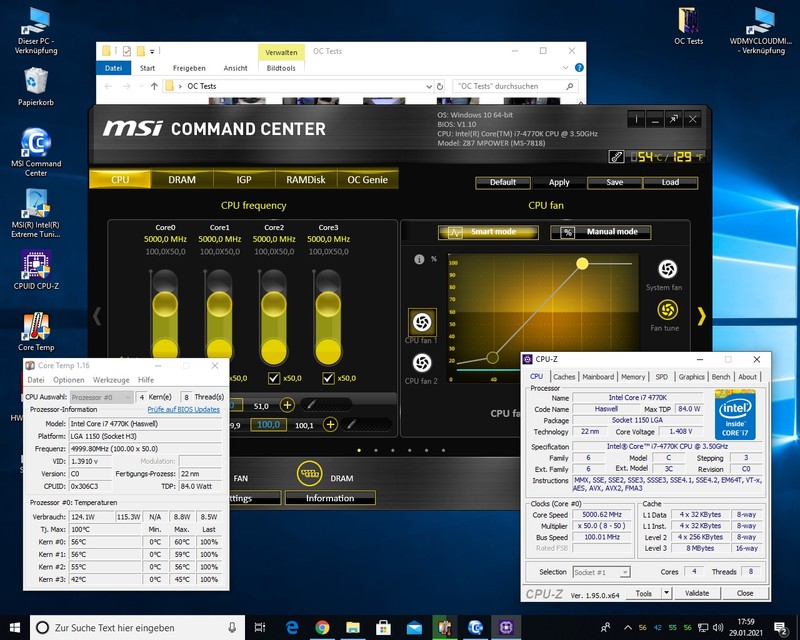
Task: Click the Explorer help question mark icon
Action: [x=579, y=67]
